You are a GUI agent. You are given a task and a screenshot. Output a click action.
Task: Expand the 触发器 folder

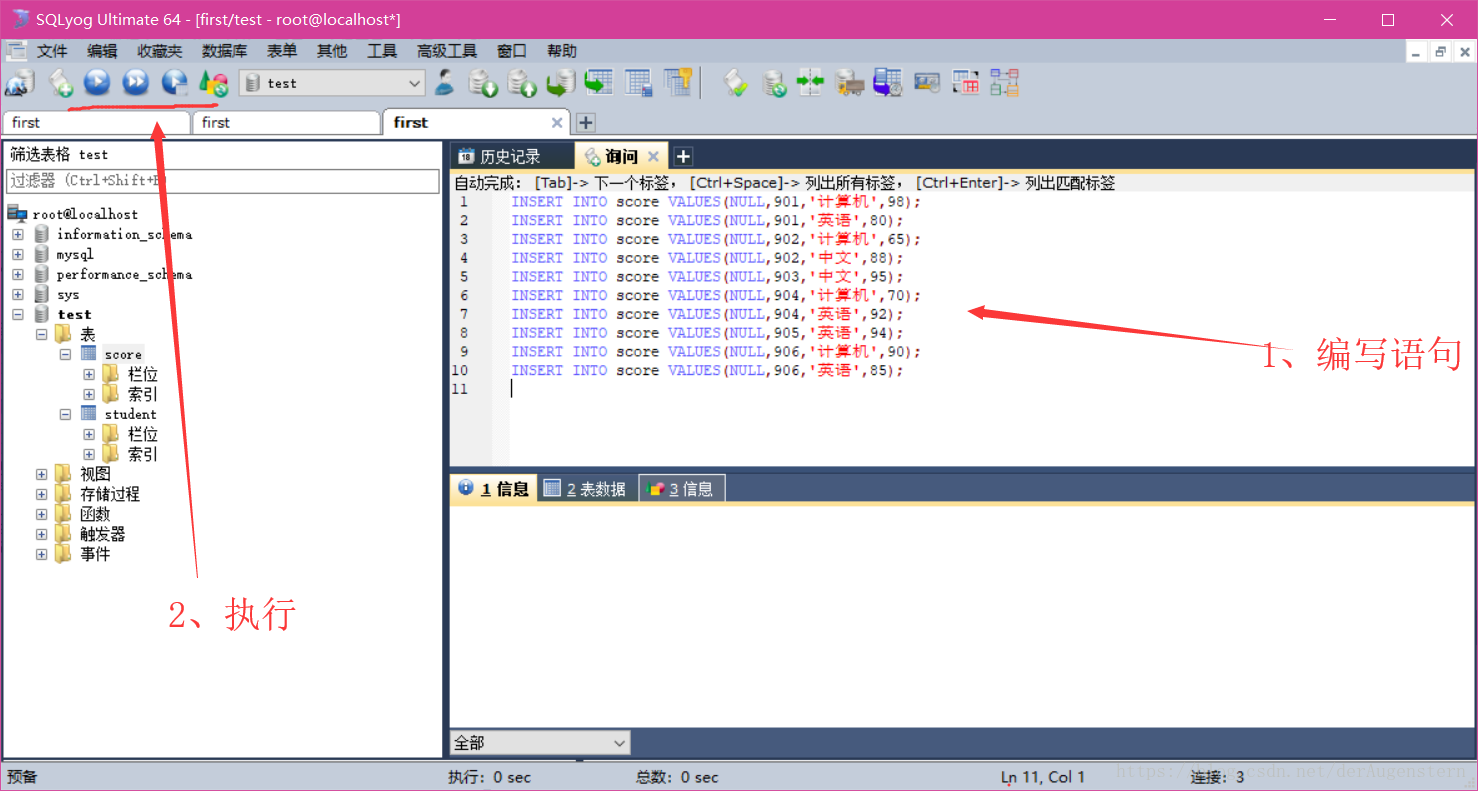[41, 534]
